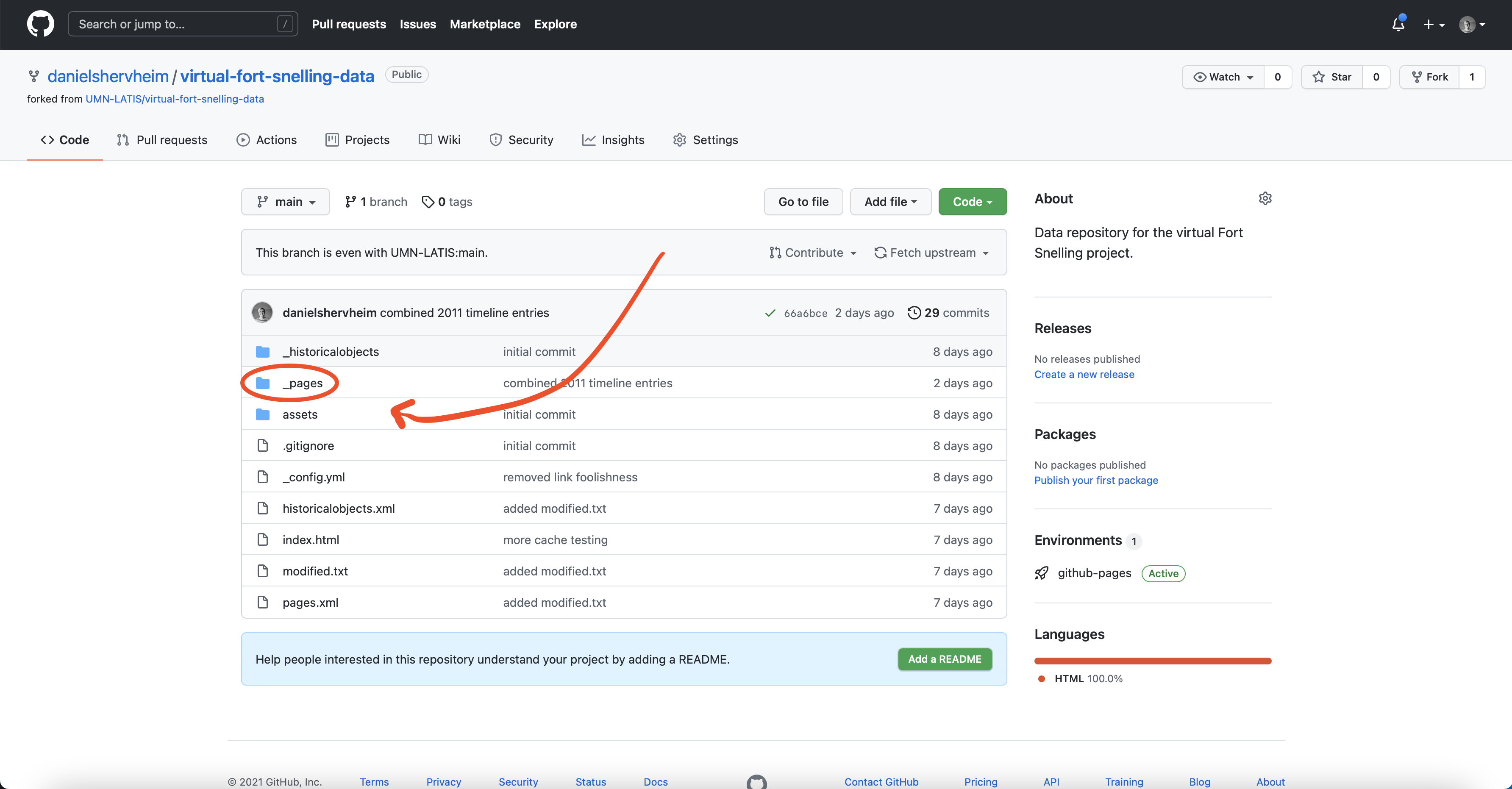Open the _pages folder

click(302, 383)
